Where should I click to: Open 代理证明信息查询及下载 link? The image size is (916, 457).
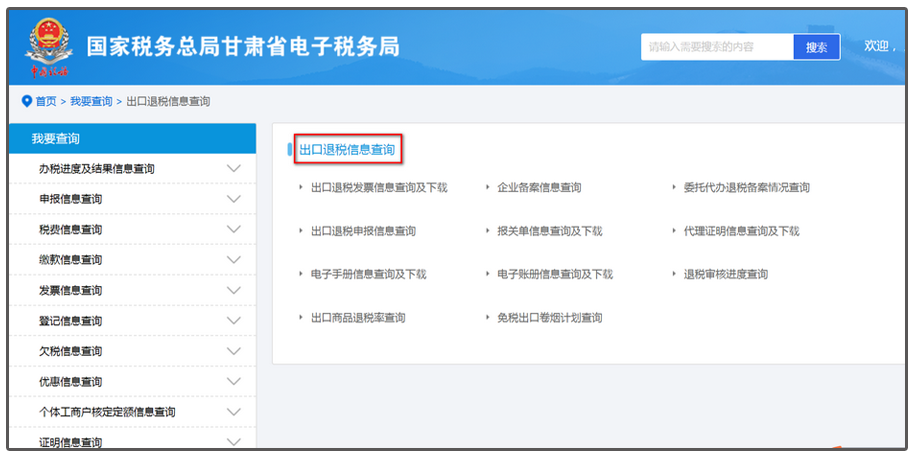click(741, 231)
